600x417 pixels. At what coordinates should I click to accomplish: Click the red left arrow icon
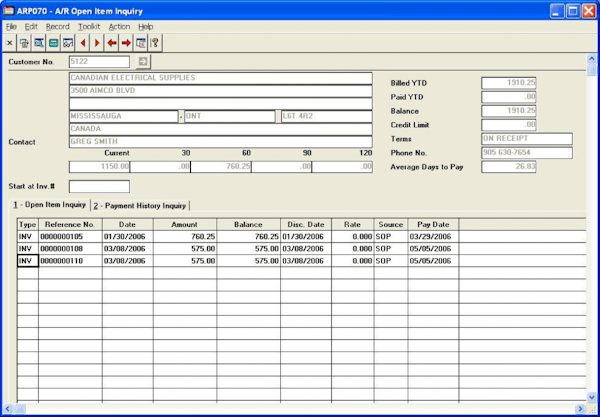(x=111, y=43)
